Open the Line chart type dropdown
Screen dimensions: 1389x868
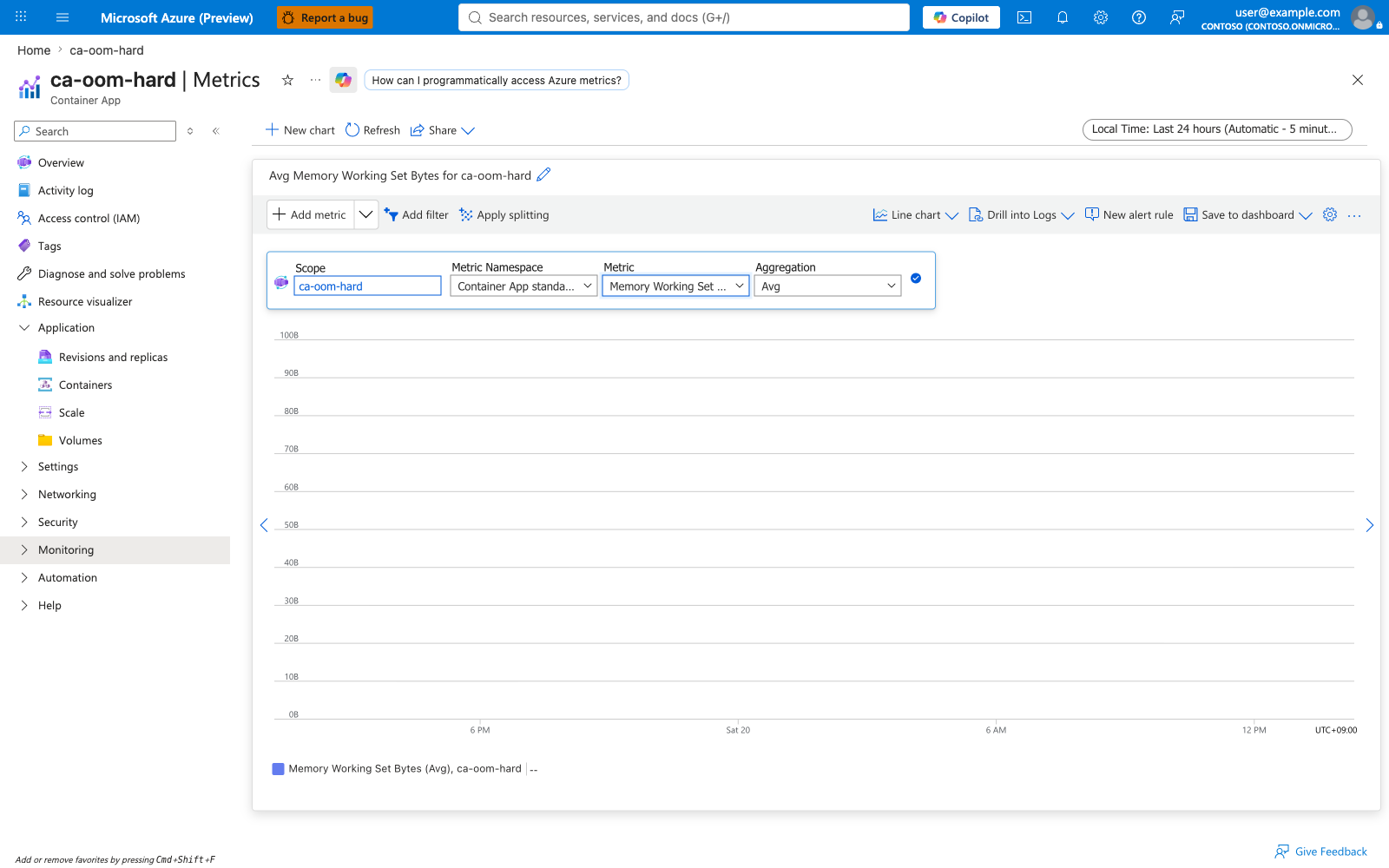click(916, 215)
